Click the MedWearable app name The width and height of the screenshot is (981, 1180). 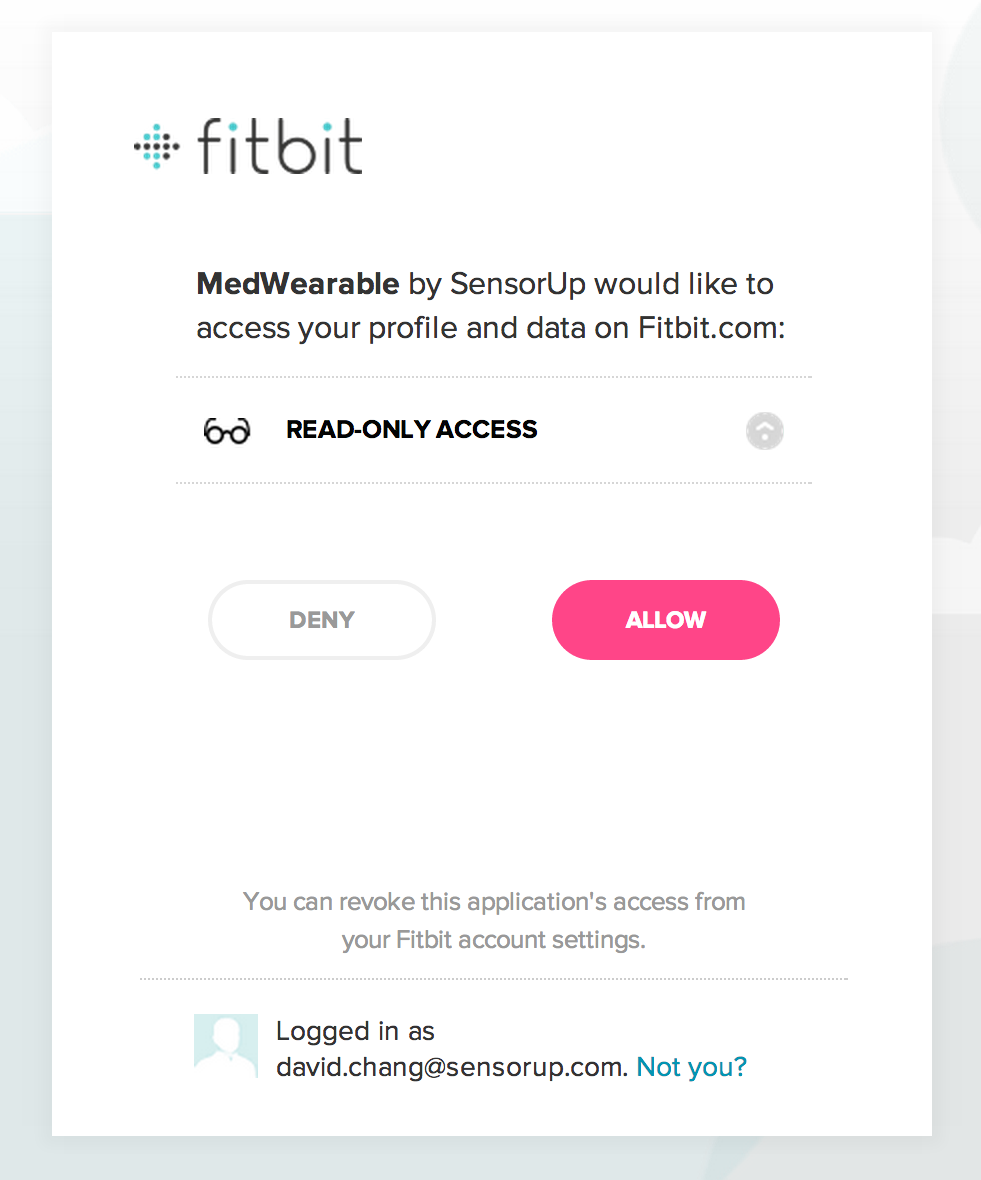click(x=298, y=284)
